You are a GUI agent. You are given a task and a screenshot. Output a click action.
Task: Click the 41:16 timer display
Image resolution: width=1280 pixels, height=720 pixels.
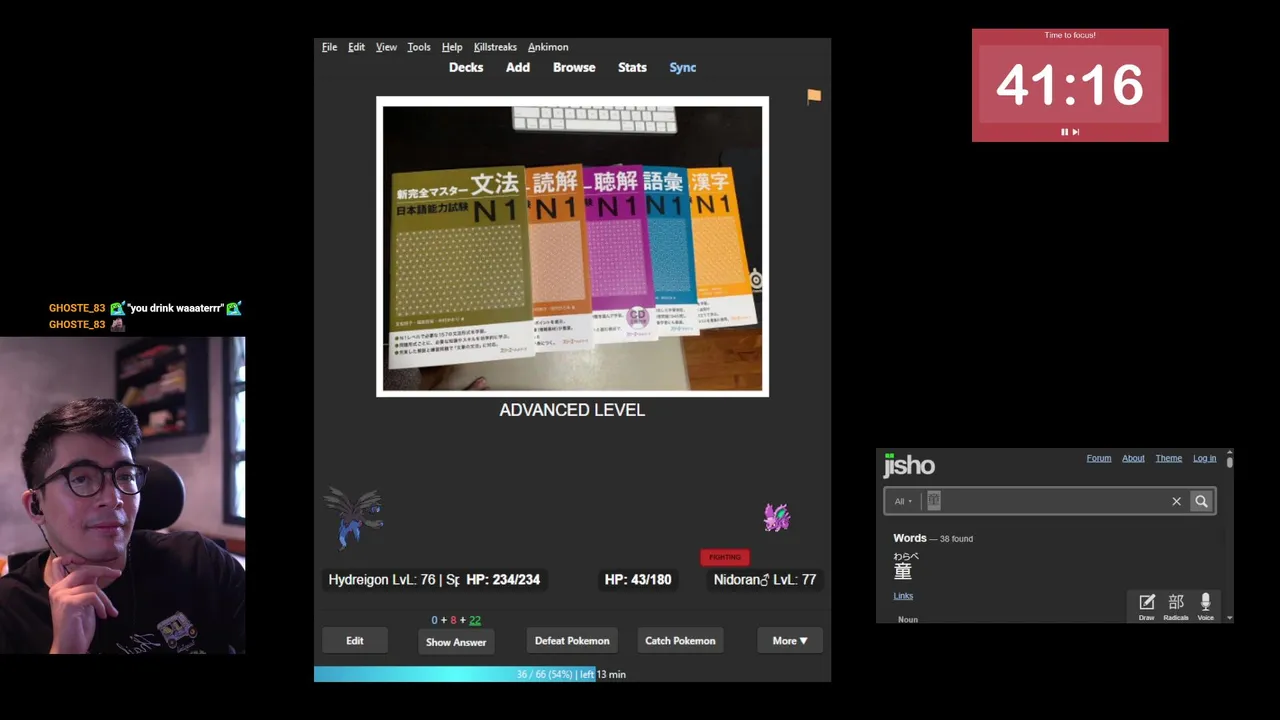(x=1070, y=85)
